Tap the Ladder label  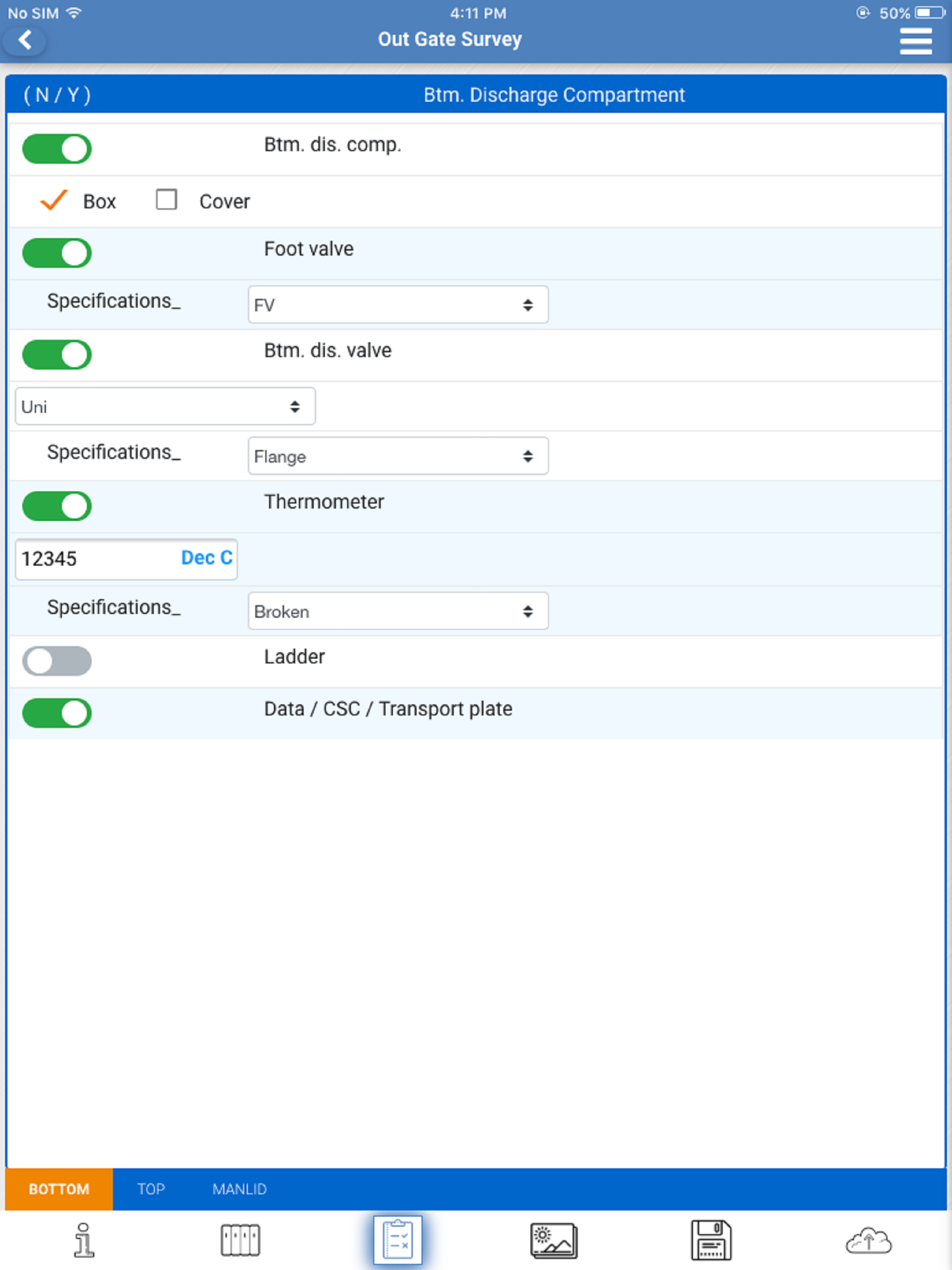pyautogui.click(x=295, y=657)
